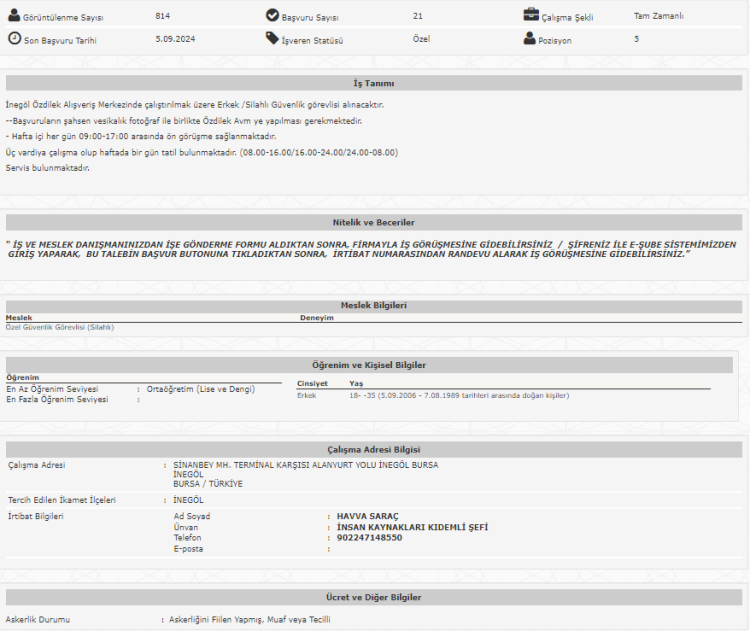
Task: Select the İş Tanımı section header
Action: pyautogui.click(x=374, y=83)
